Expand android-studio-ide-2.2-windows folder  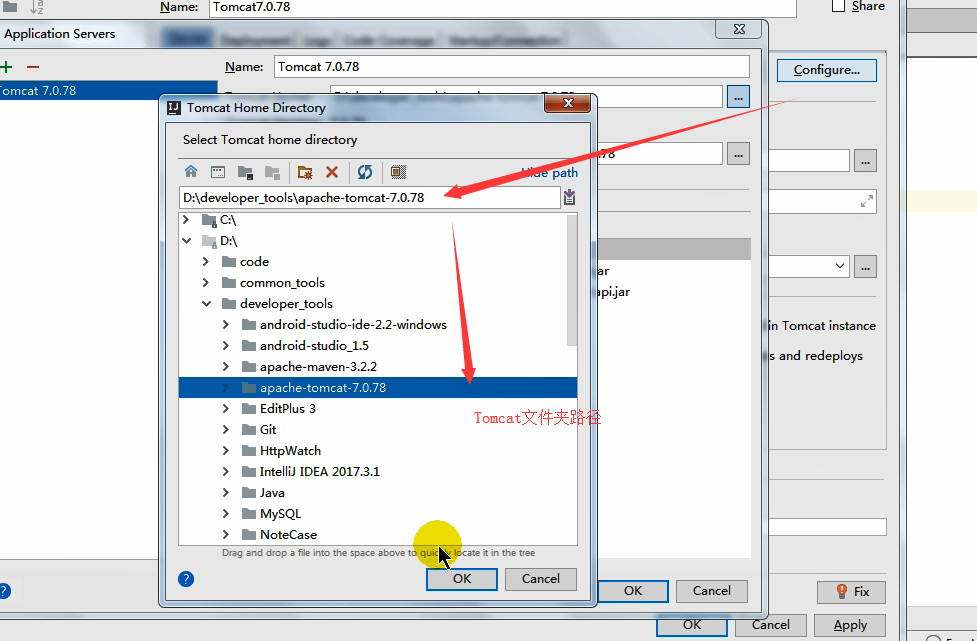226,325
